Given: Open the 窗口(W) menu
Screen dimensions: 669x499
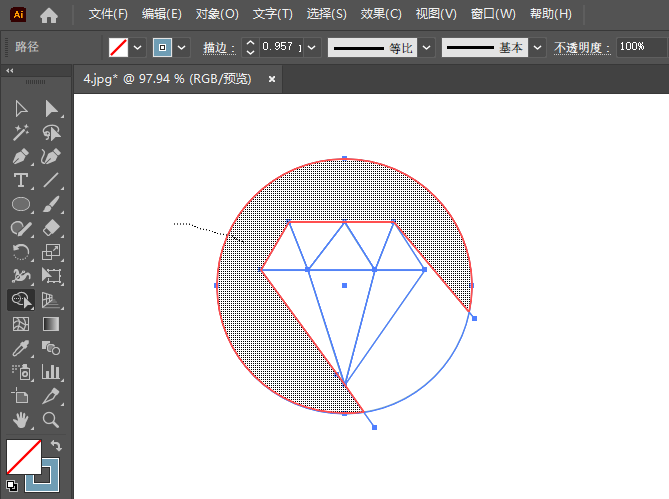Looking at the screenshot, I should pos(493,14).
